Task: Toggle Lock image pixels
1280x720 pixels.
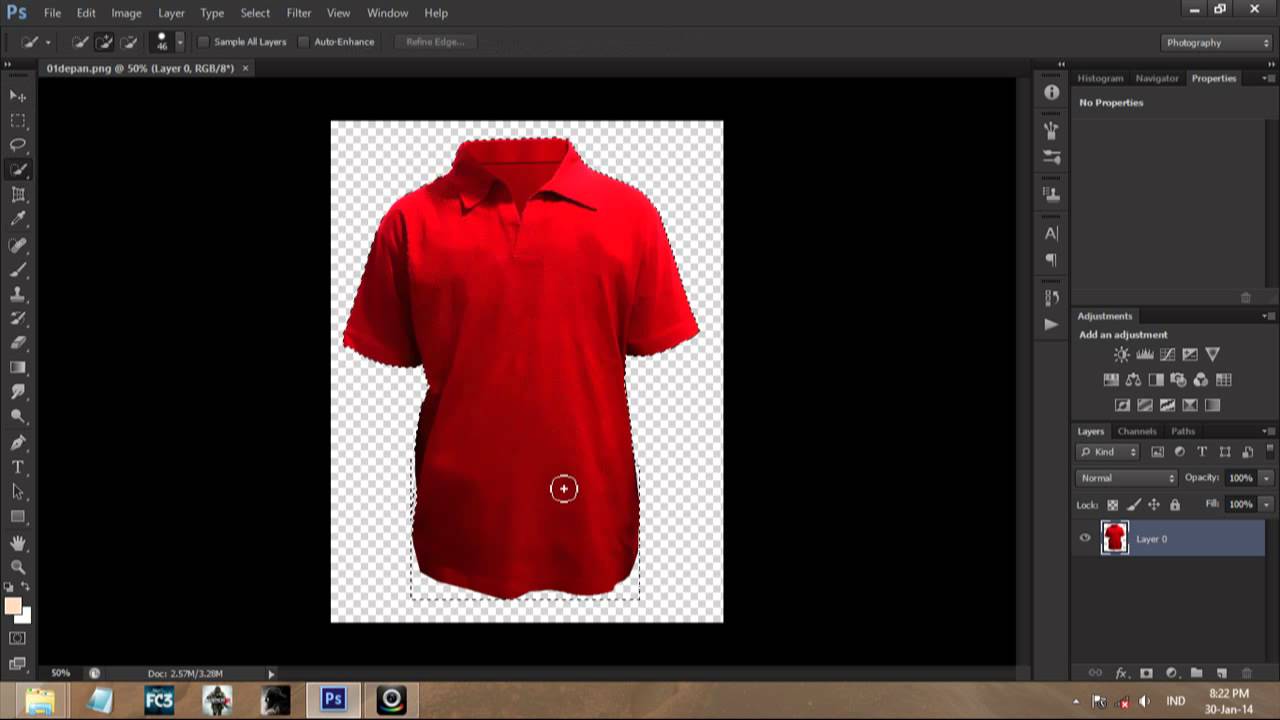Action: pyautogui.click(x=1133, y=505)
